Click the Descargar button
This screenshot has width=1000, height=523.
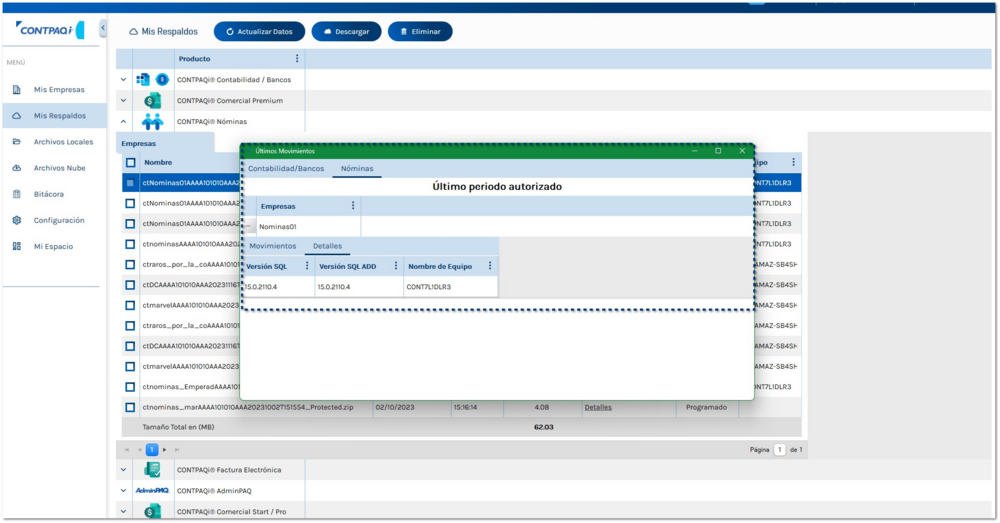click(x=346, y=32)
